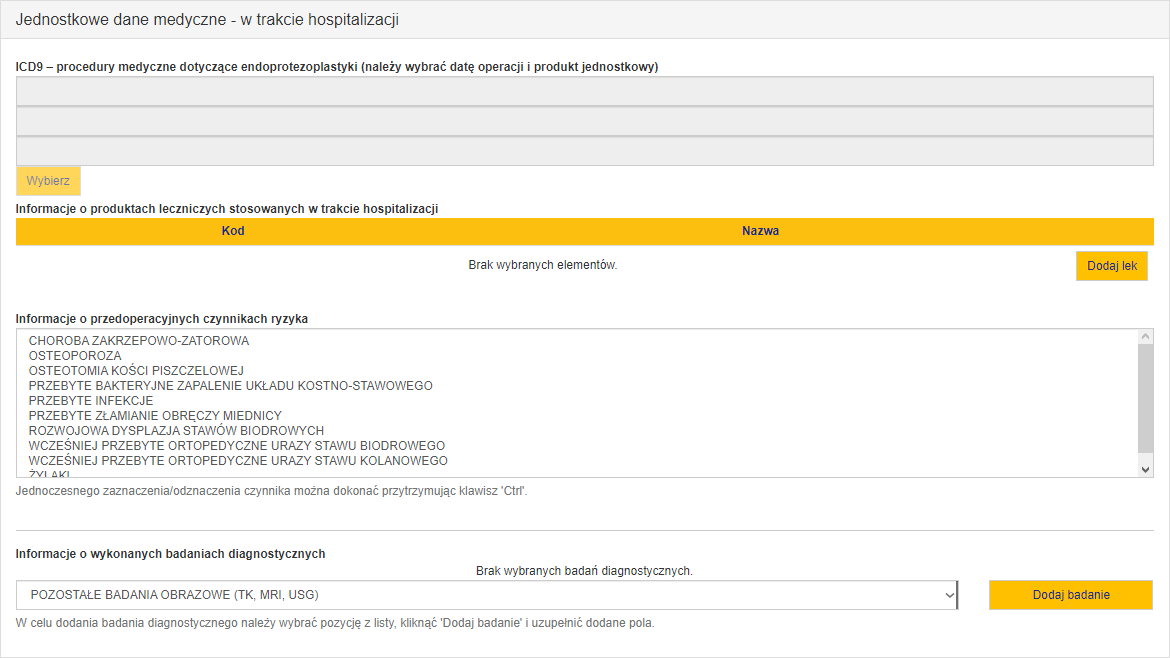
Task: Click the third ICD9 procedure field
Action: point(584,151)
